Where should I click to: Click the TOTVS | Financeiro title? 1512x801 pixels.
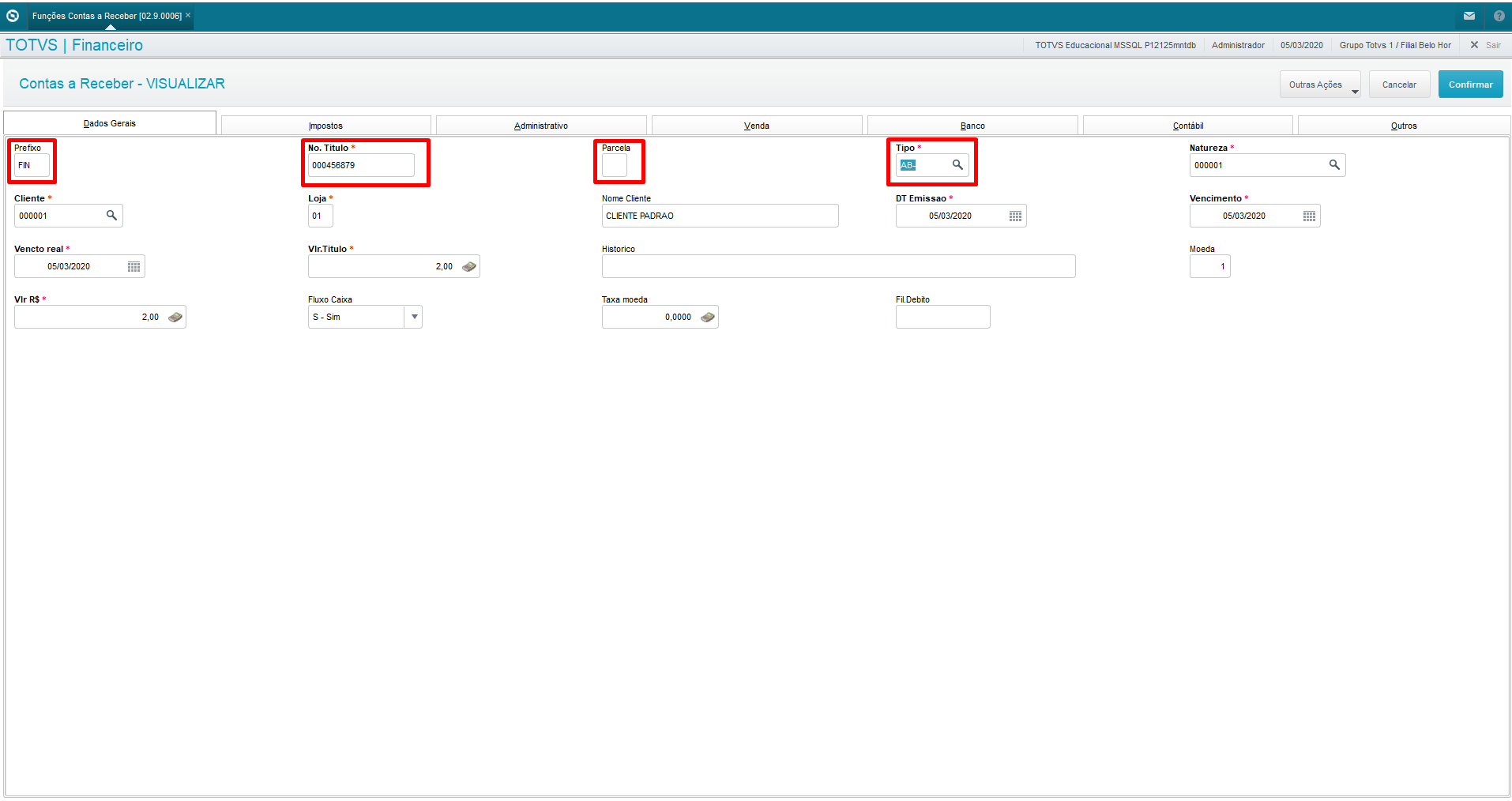click(x=74, y=45)
